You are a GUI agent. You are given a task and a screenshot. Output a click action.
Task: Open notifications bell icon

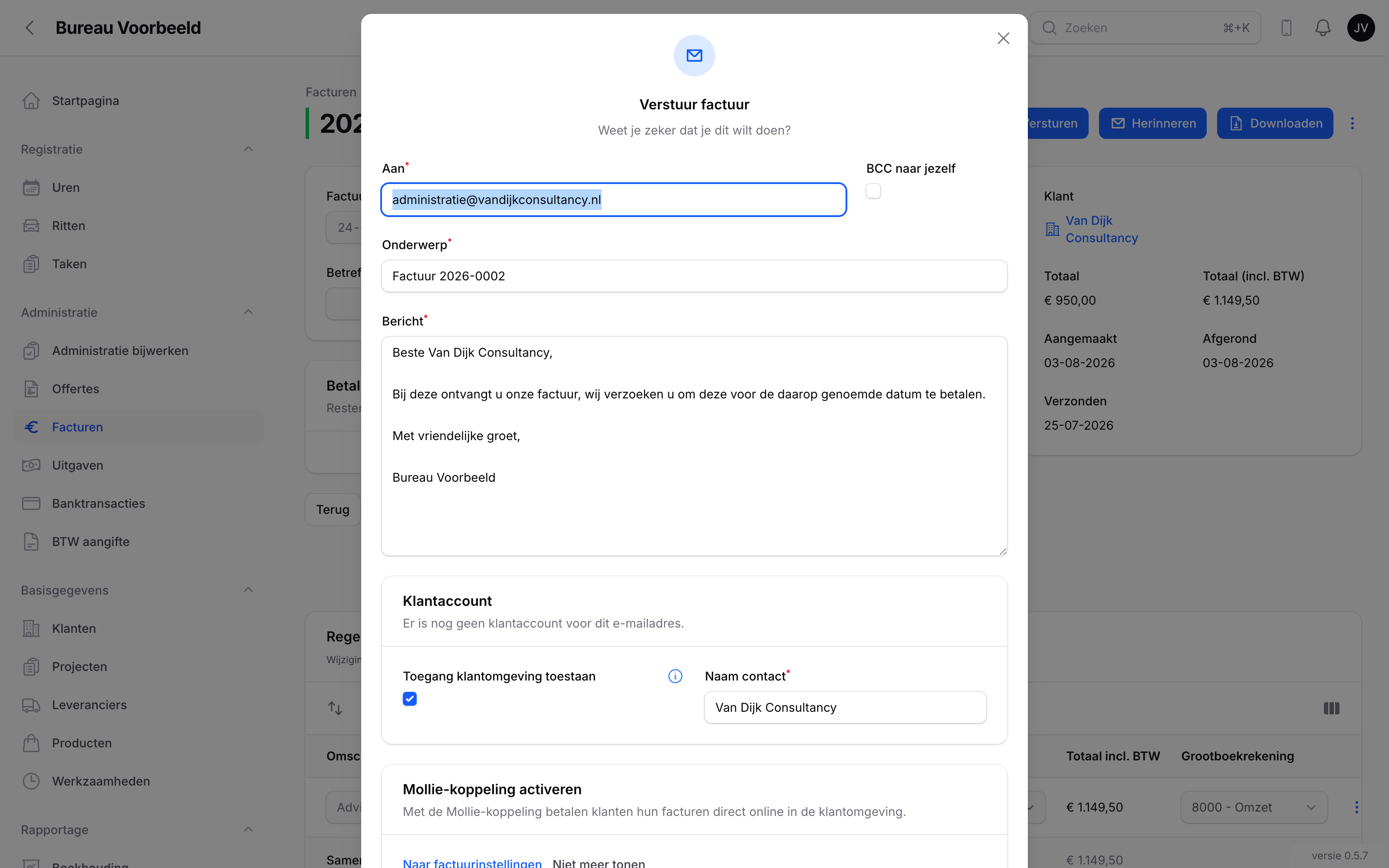[x=1323, y=27]
